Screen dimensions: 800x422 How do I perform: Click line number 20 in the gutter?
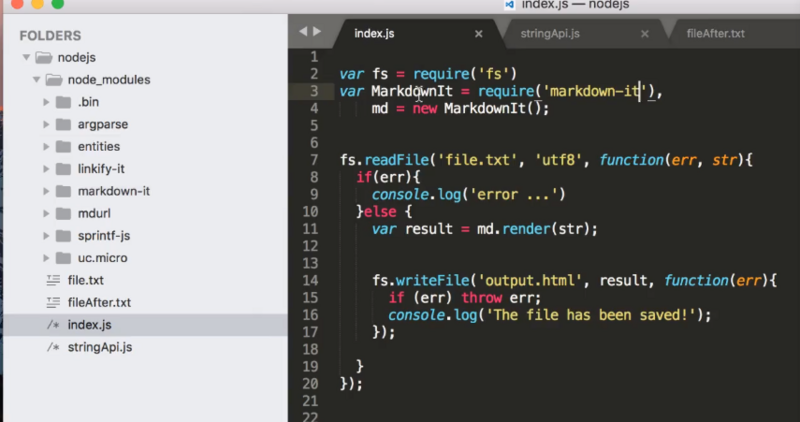[x=310, y=383]
